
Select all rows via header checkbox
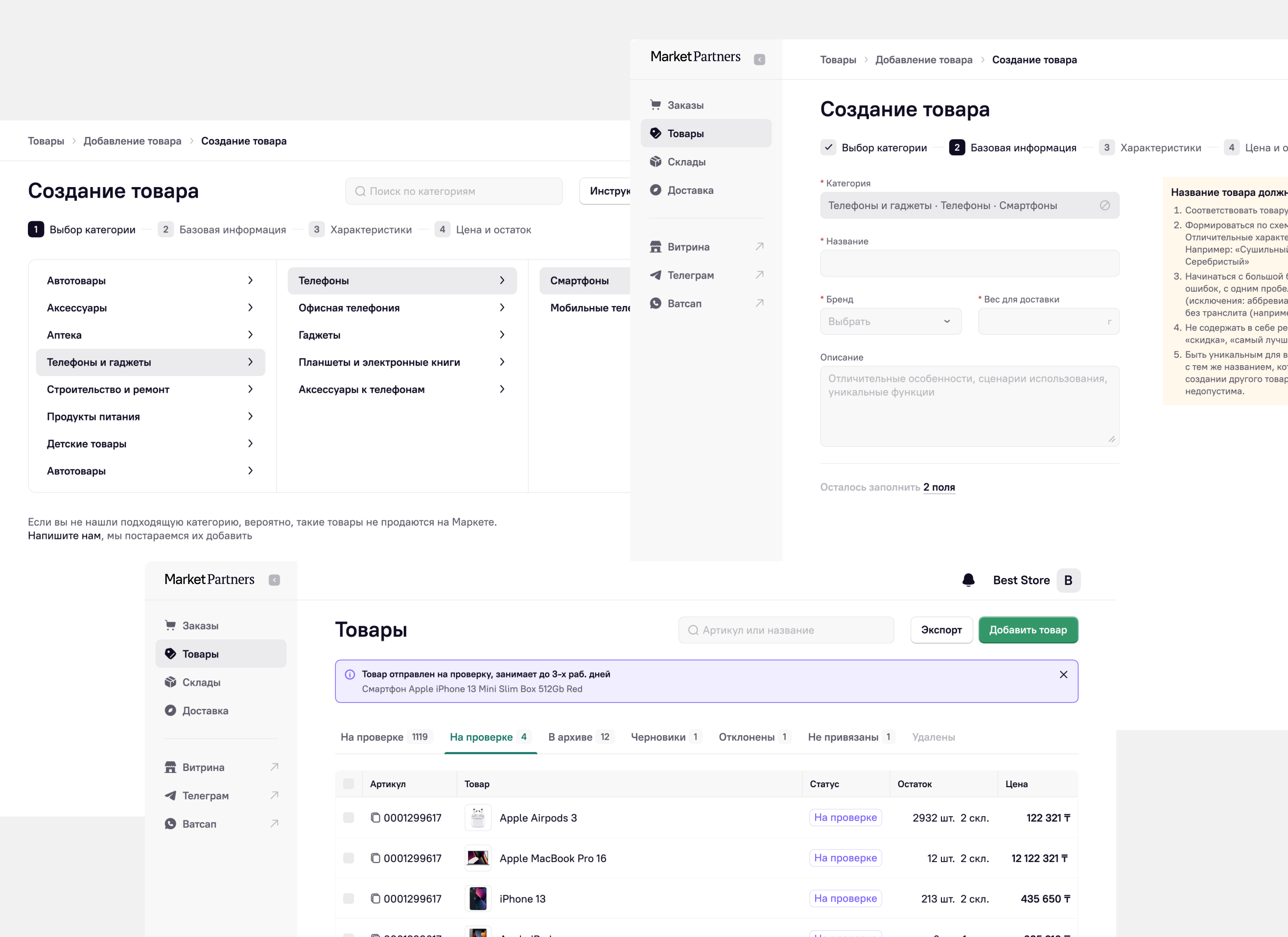(x=349, y=784)
